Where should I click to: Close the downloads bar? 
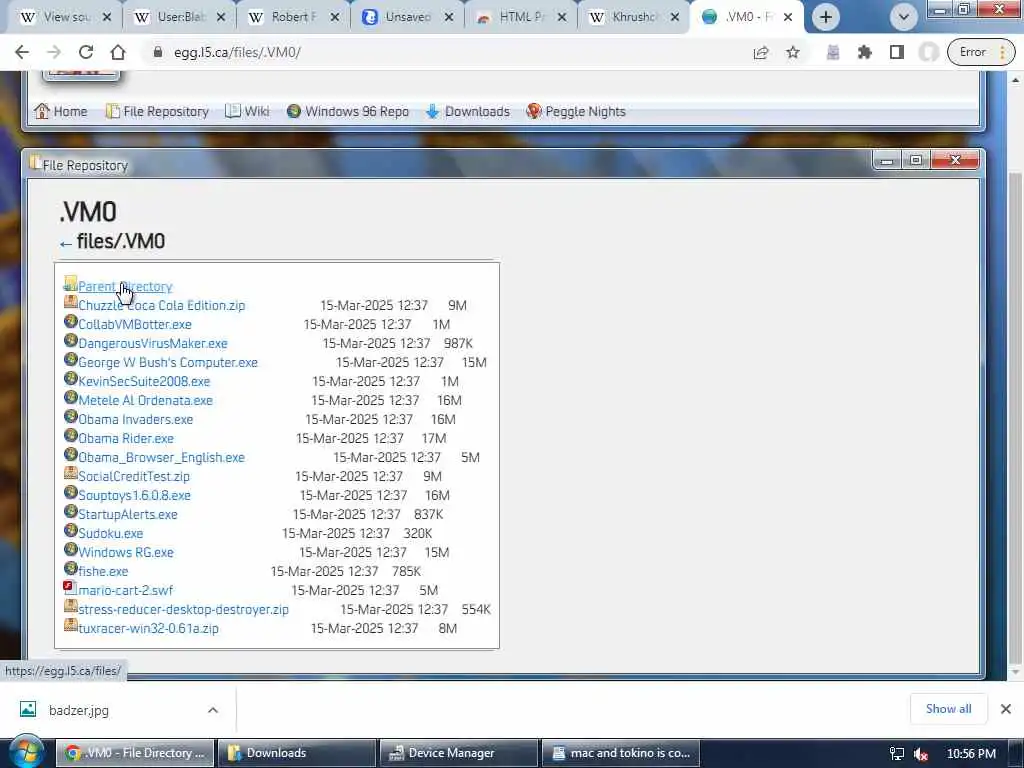[1006, 709]
